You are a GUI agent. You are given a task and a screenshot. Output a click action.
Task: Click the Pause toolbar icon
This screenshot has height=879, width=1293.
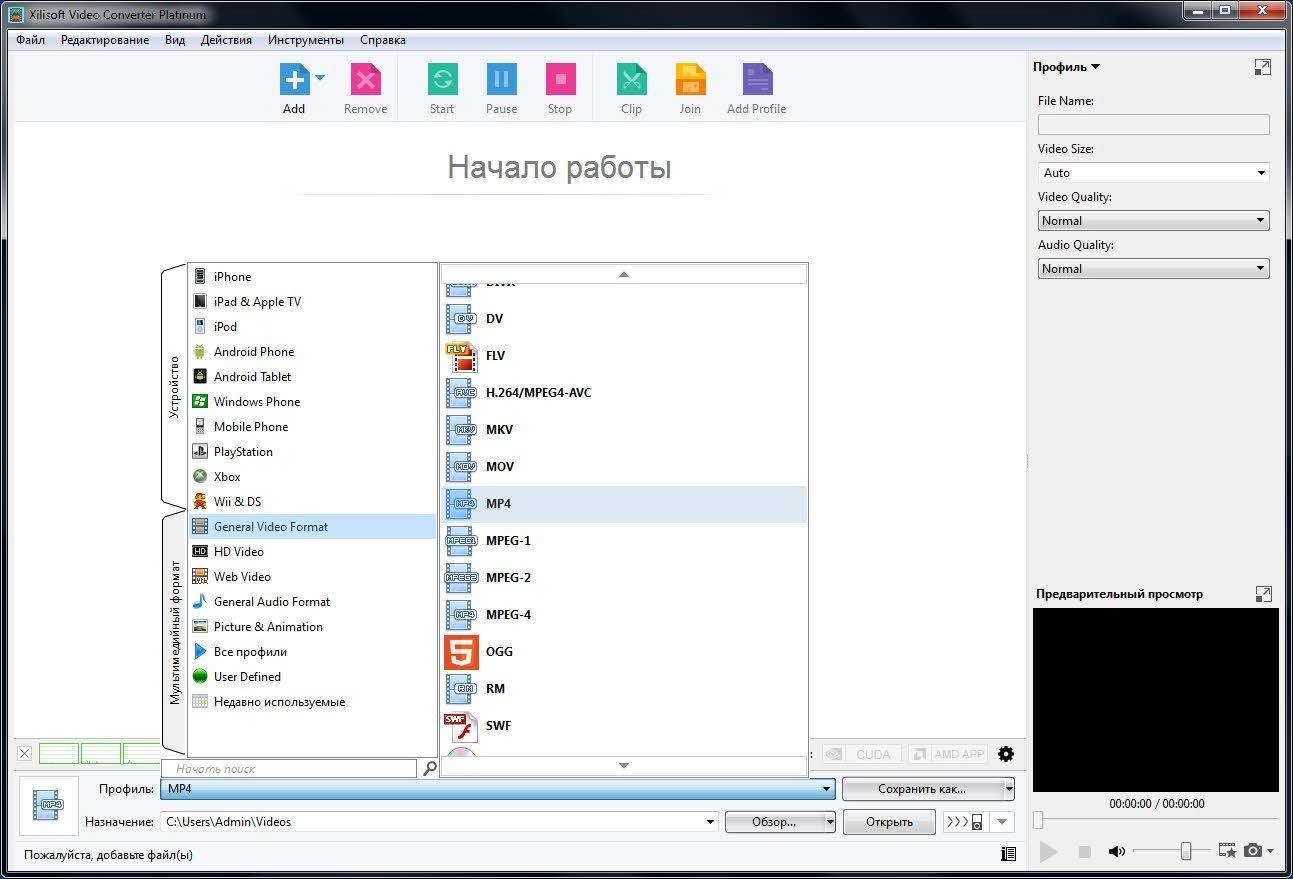pyautogui.click(x=501, y=80)
